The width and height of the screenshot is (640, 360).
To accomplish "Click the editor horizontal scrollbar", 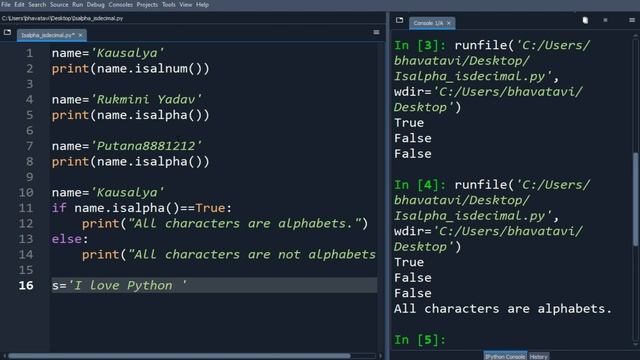I will [179, 356].
